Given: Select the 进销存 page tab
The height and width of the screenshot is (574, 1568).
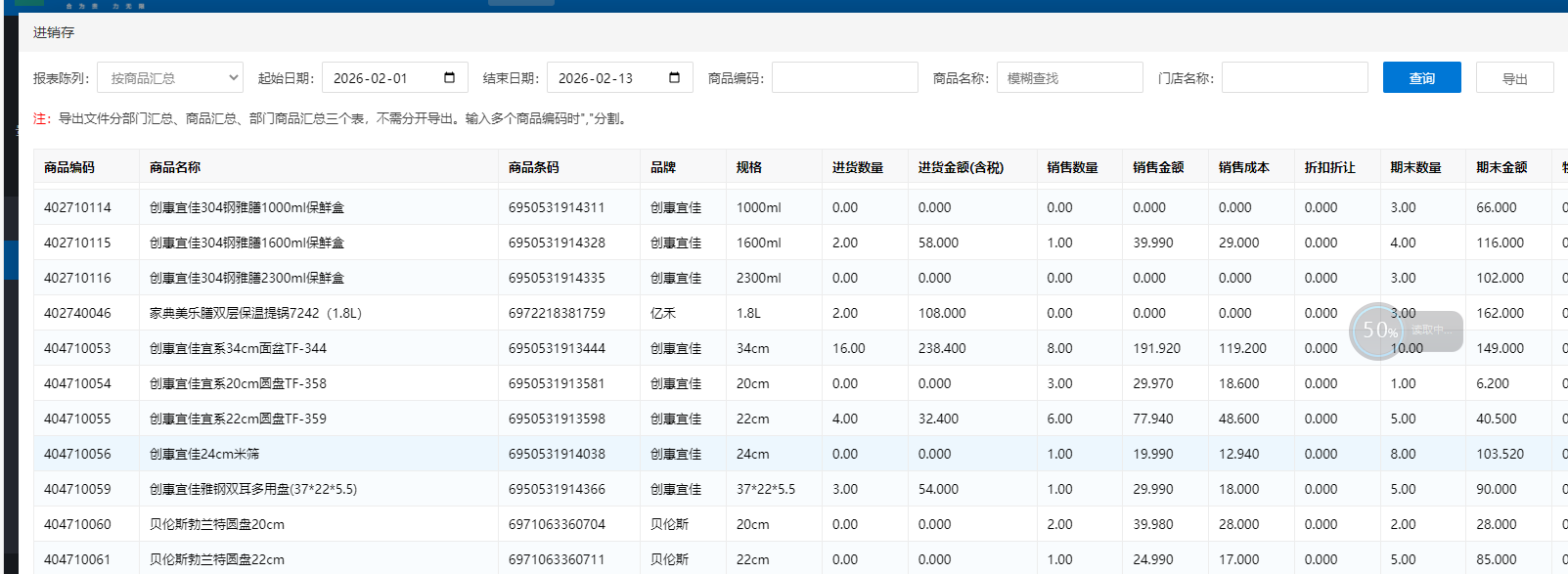Looking at the screenshot, I should 54,32.
